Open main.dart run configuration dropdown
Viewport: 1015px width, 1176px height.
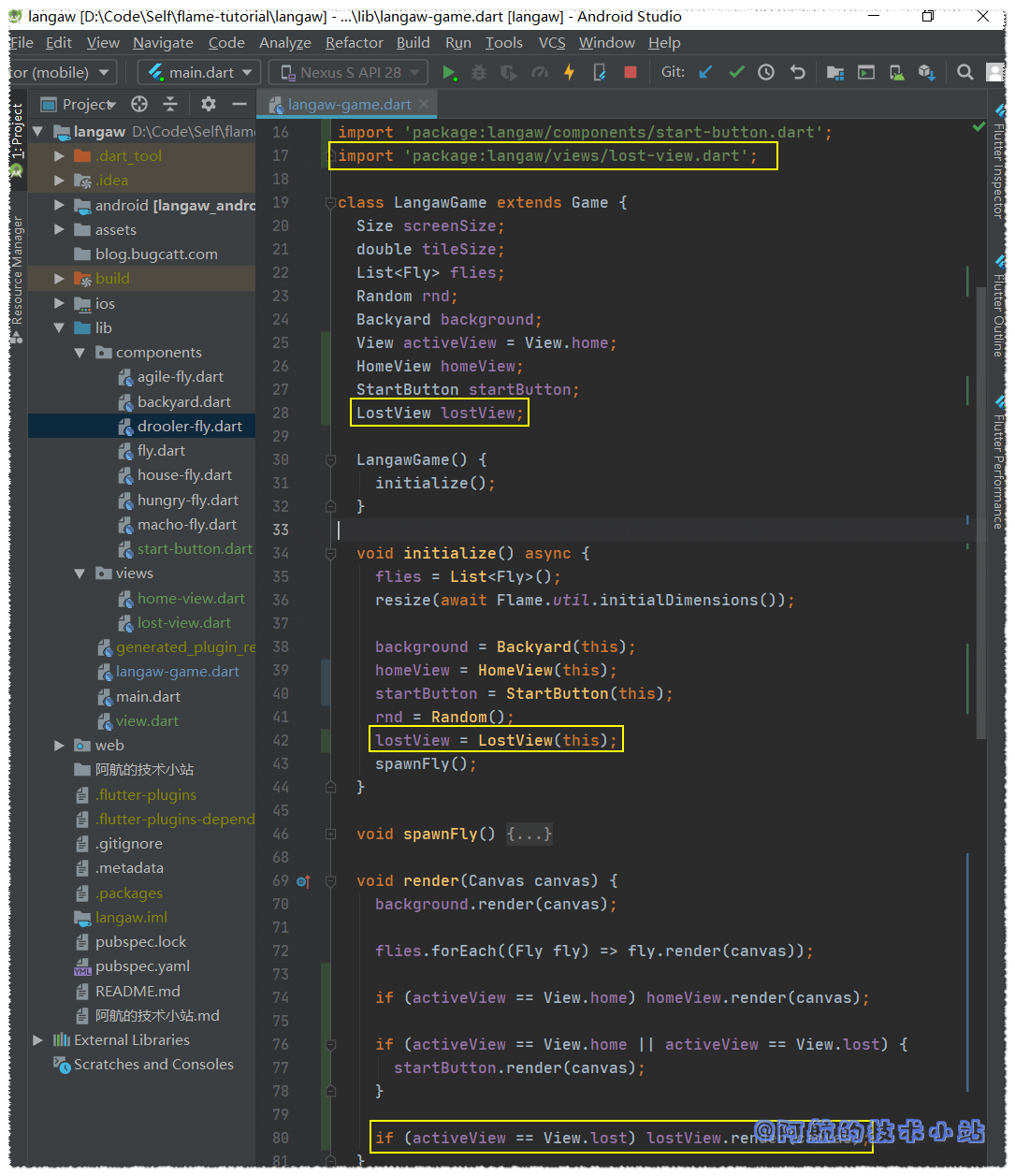click(x=200, y=72)
